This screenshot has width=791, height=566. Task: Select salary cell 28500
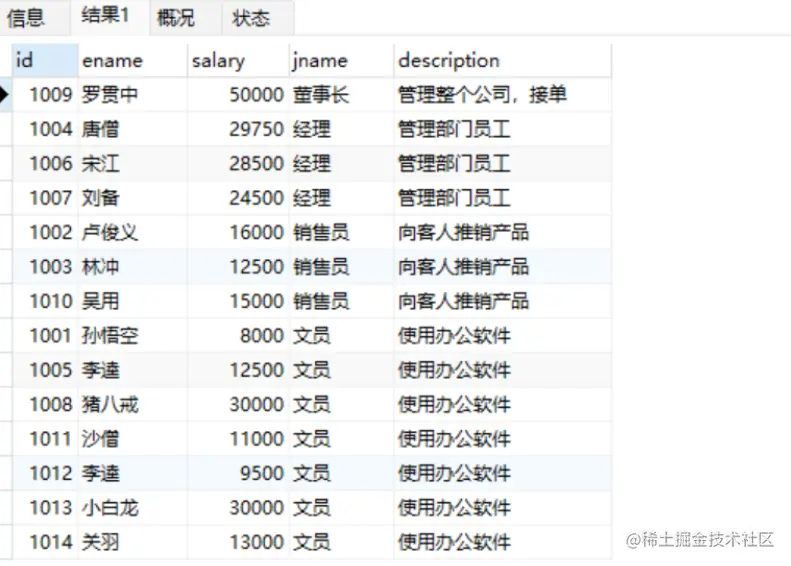[238, 163]
